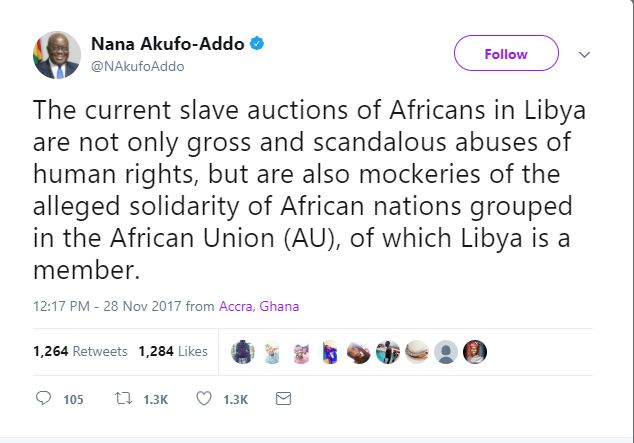Follow Nana Akufo-Addo
634x443 pixels.
click(x=506, y=54)
